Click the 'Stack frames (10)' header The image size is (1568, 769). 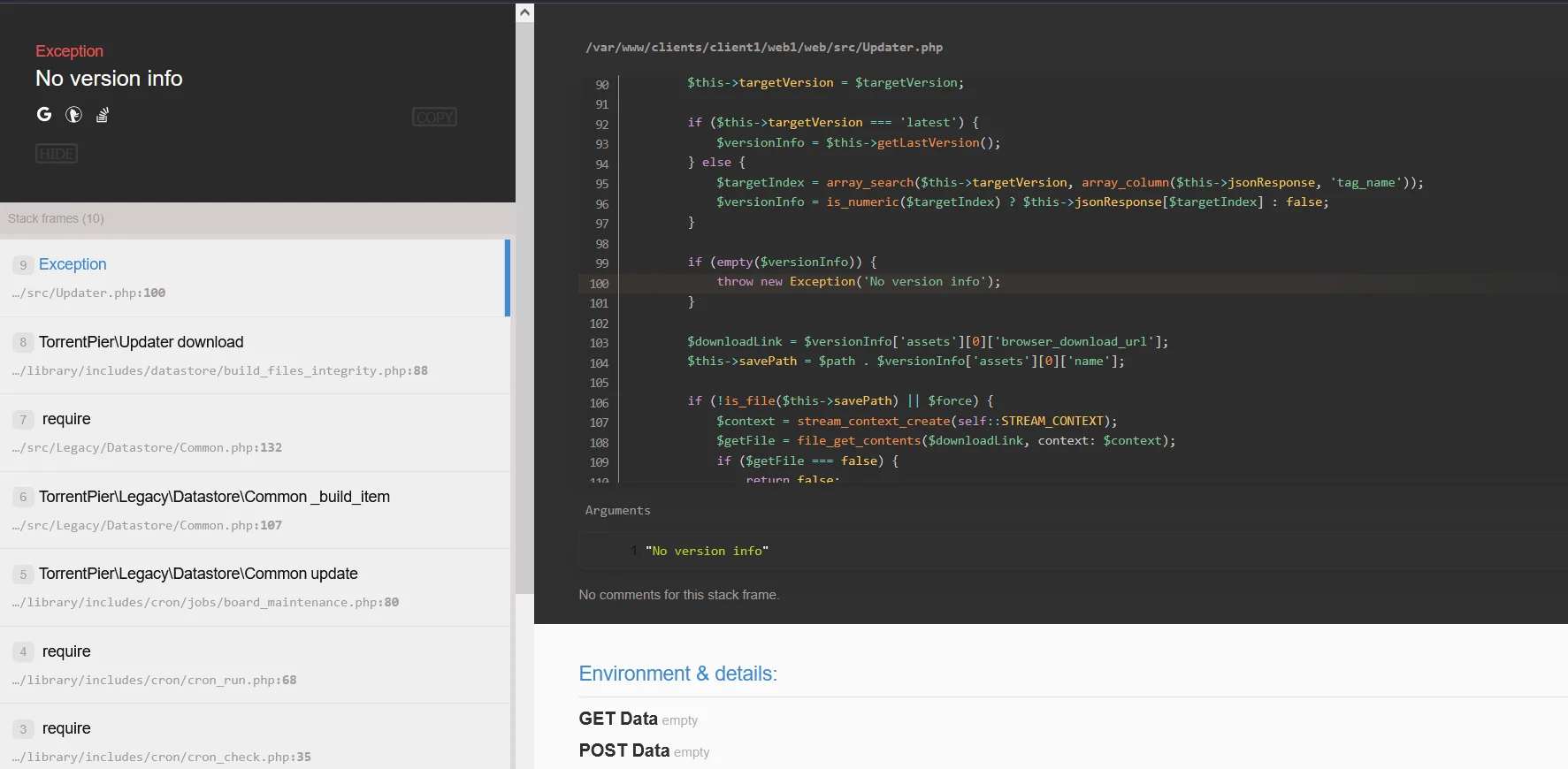56,218
